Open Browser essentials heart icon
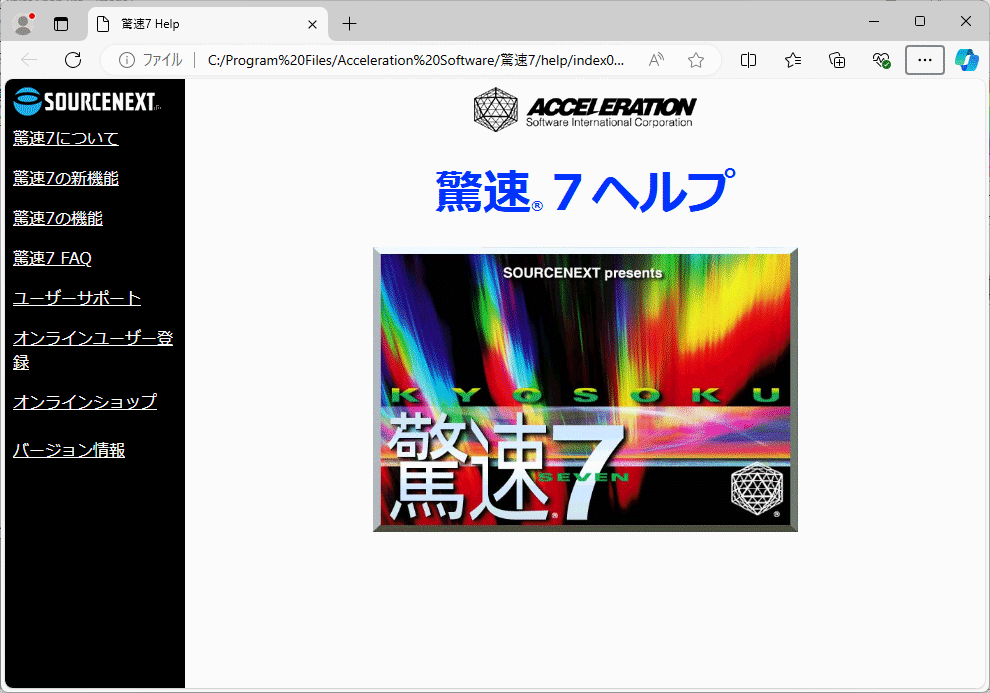The image size is (990, 693). [x=881, y=60]
